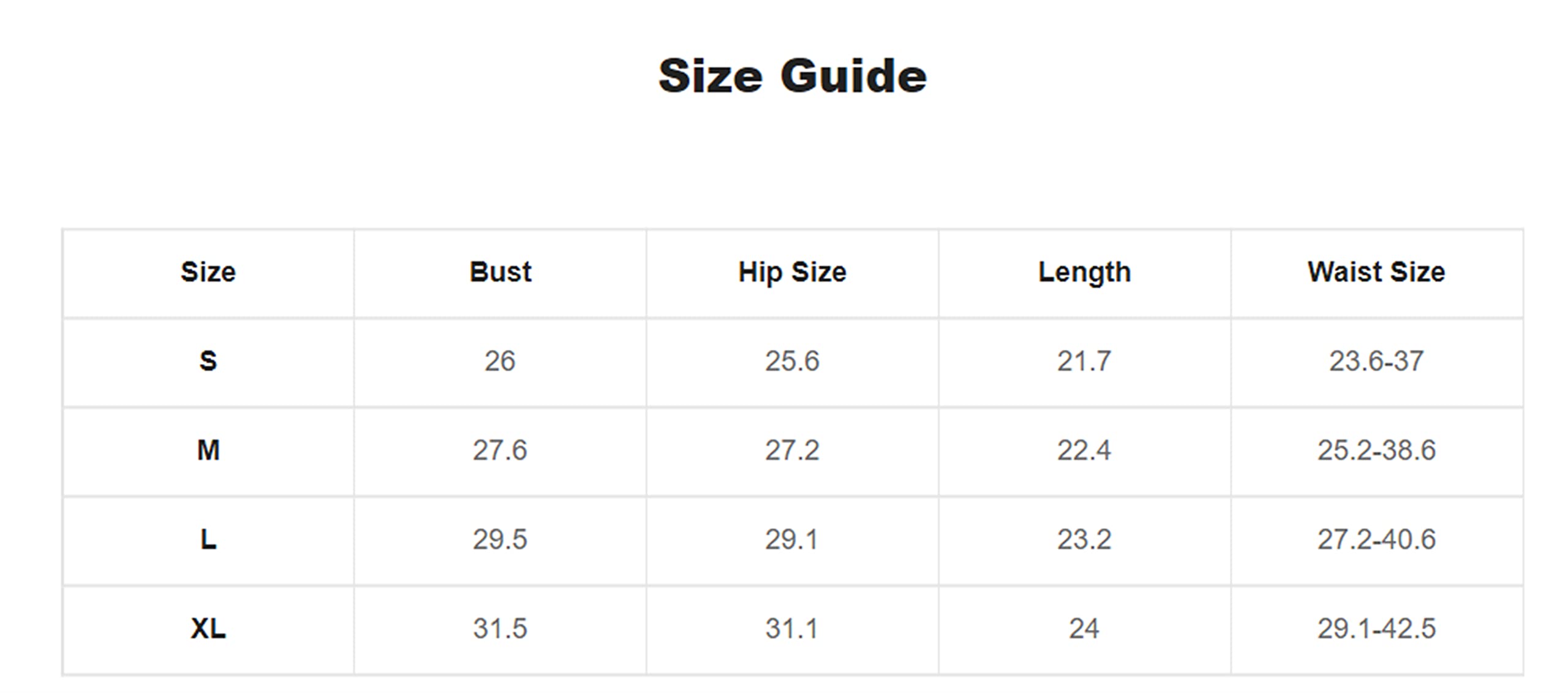Click the XL size row label
The height and width of the screenshot is (693, 1568).
[x=208, y=629]
